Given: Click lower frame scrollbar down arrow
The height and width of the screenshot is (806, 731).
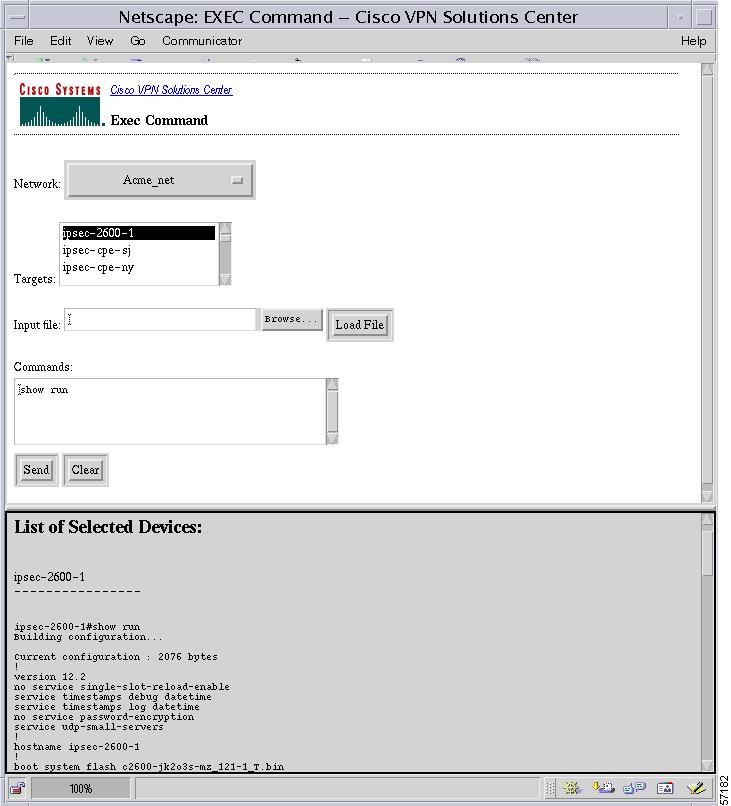Looking at the screenshot, I should pos(707,764).
